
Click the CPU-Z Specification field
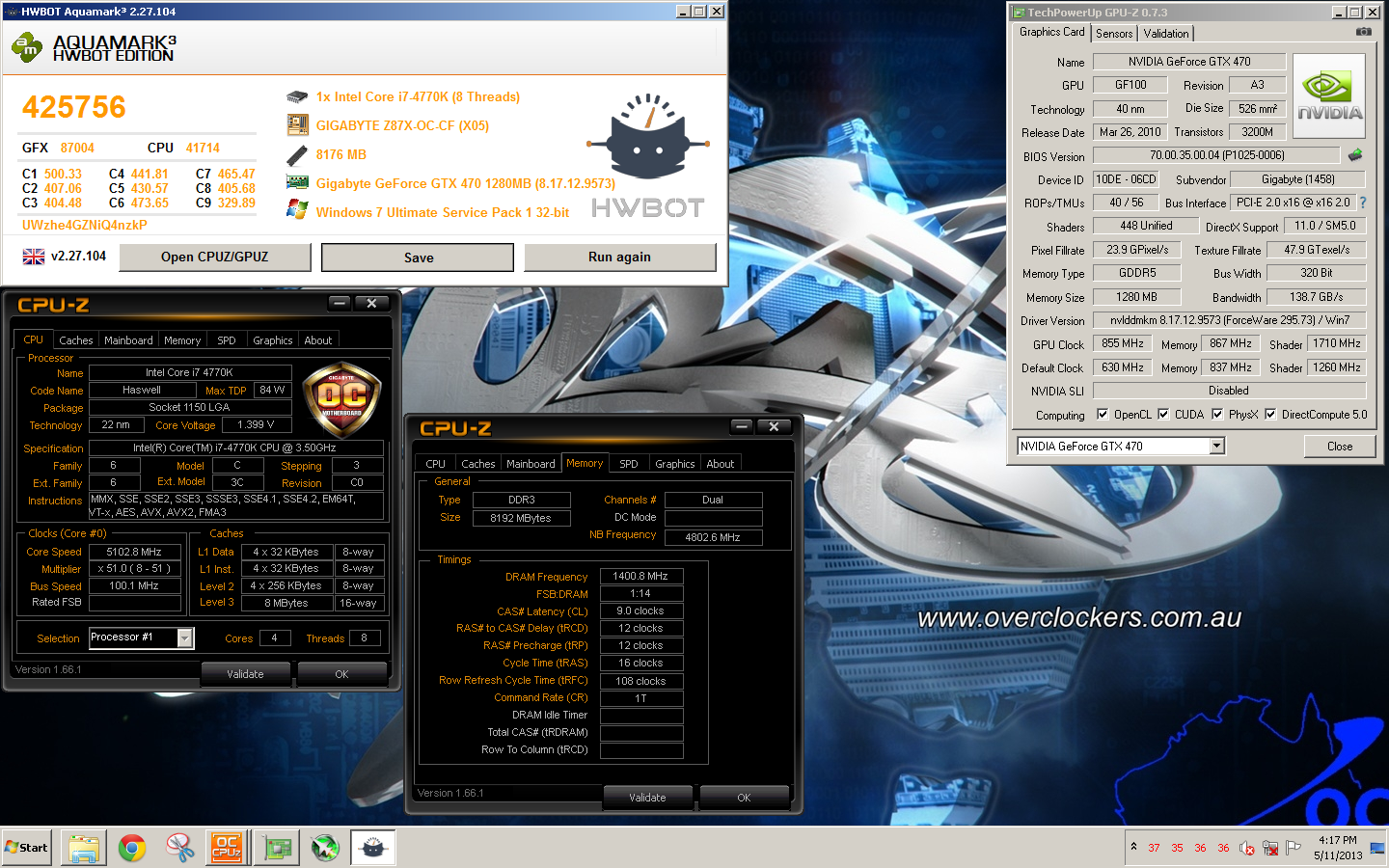tap(235, 448)
